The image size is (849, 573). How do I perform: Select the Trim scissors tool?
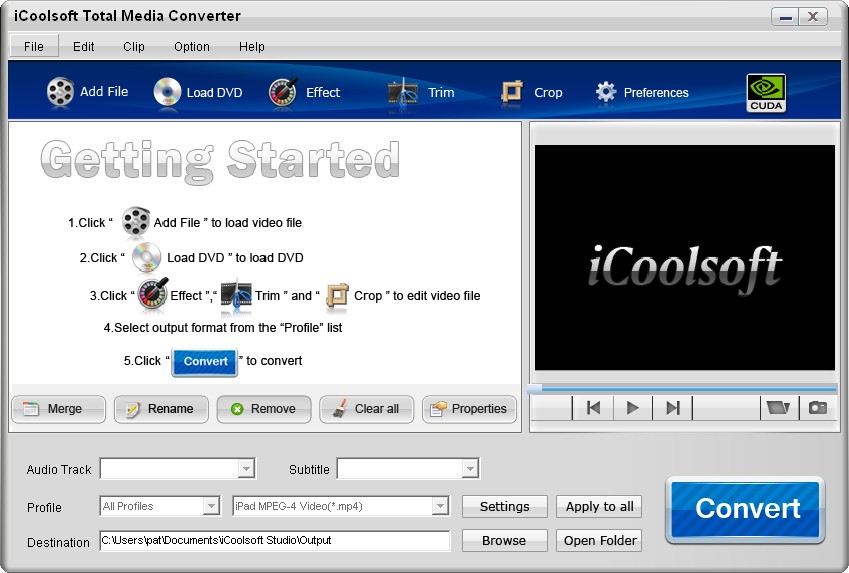pyautogui.click(x=403, y=92)
